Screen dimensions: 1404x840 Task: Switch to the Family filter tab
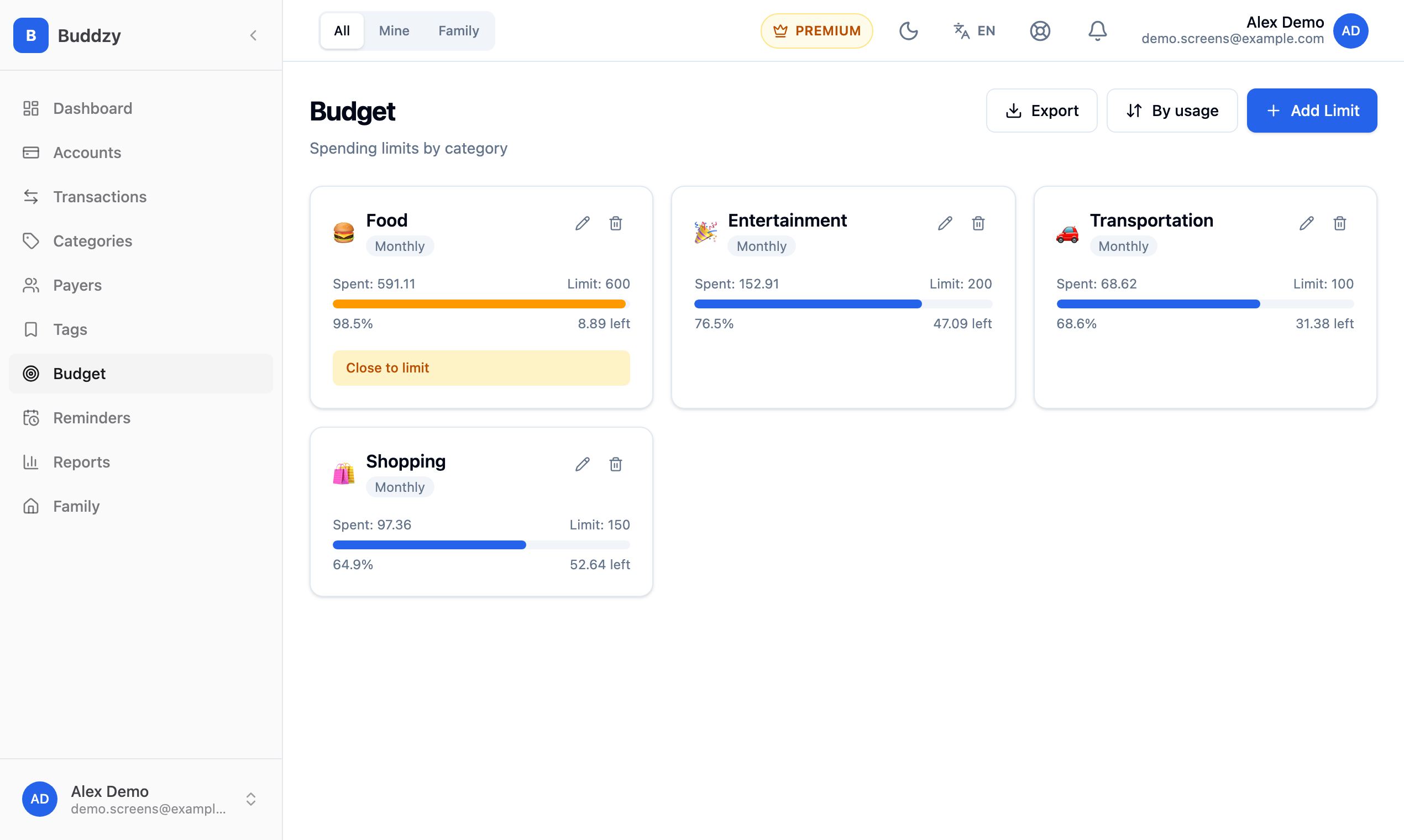coord(459,30)
